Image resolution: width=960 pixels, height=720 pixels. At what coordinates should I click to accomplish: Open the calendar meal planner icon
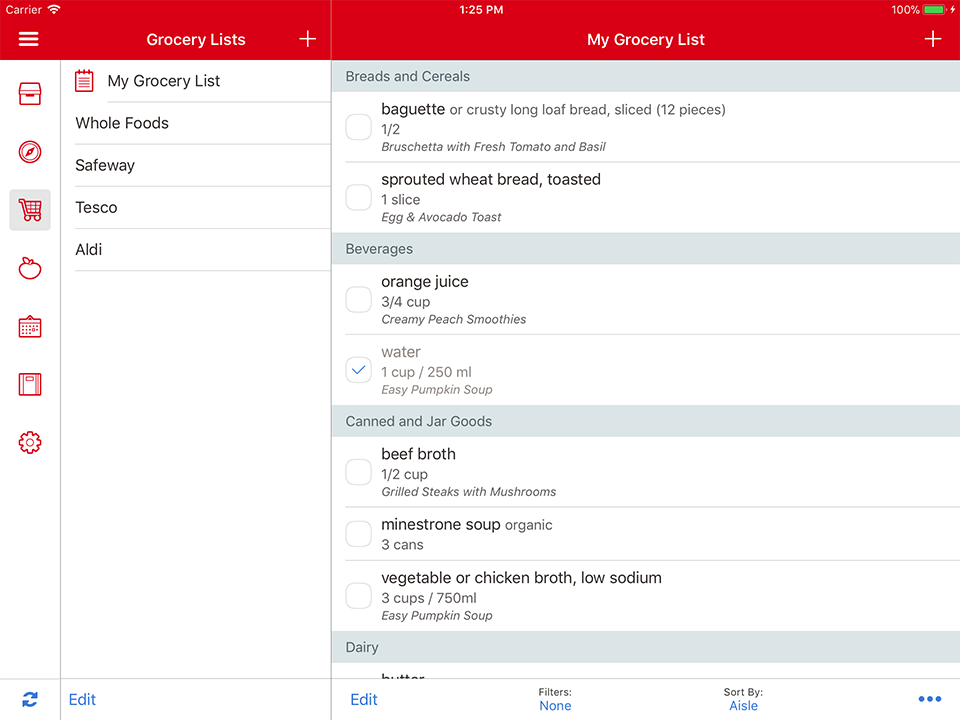tap(29, 326)
